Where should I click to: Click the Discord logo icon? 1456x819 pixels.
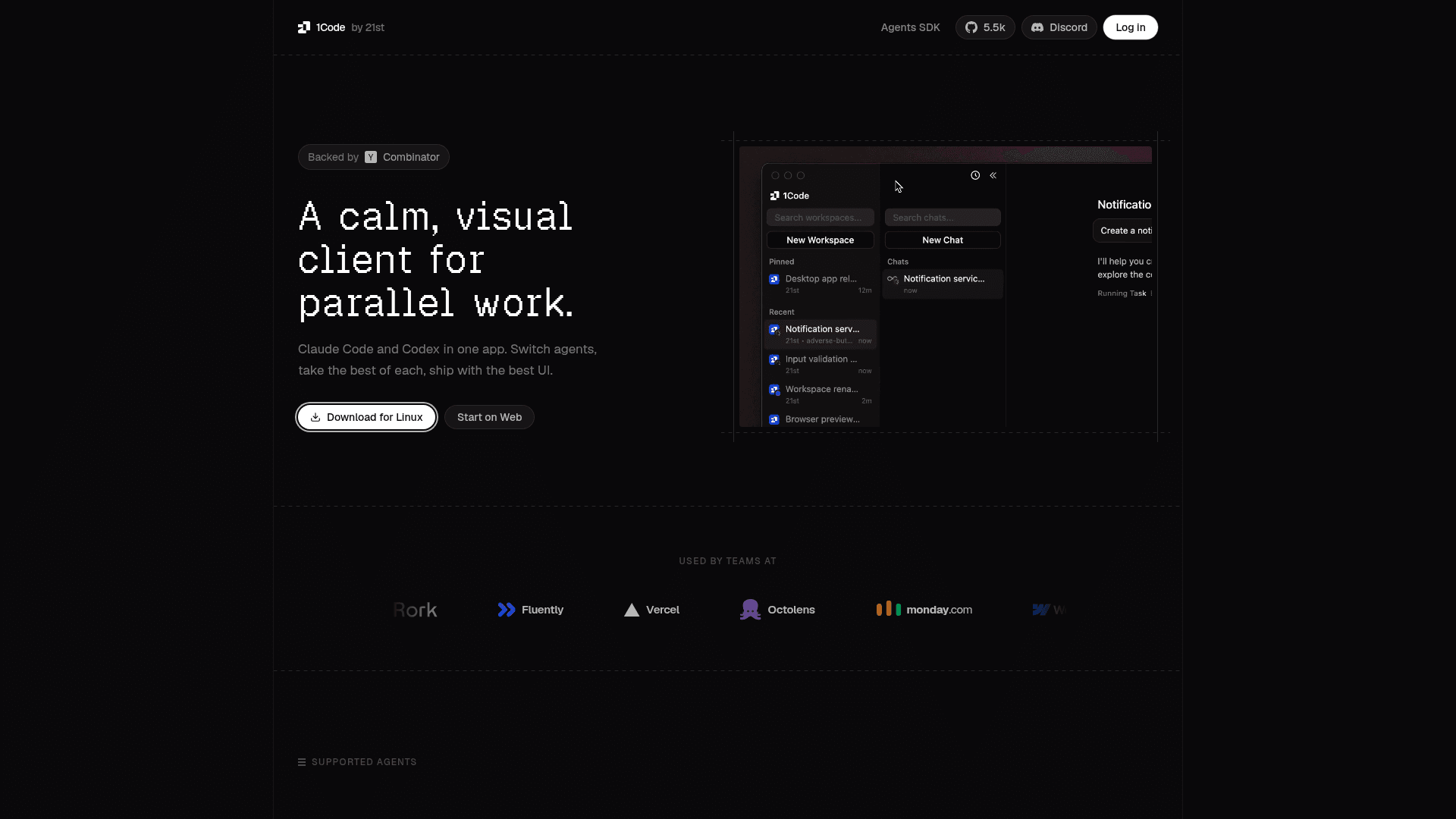[x=1037, y=27]
